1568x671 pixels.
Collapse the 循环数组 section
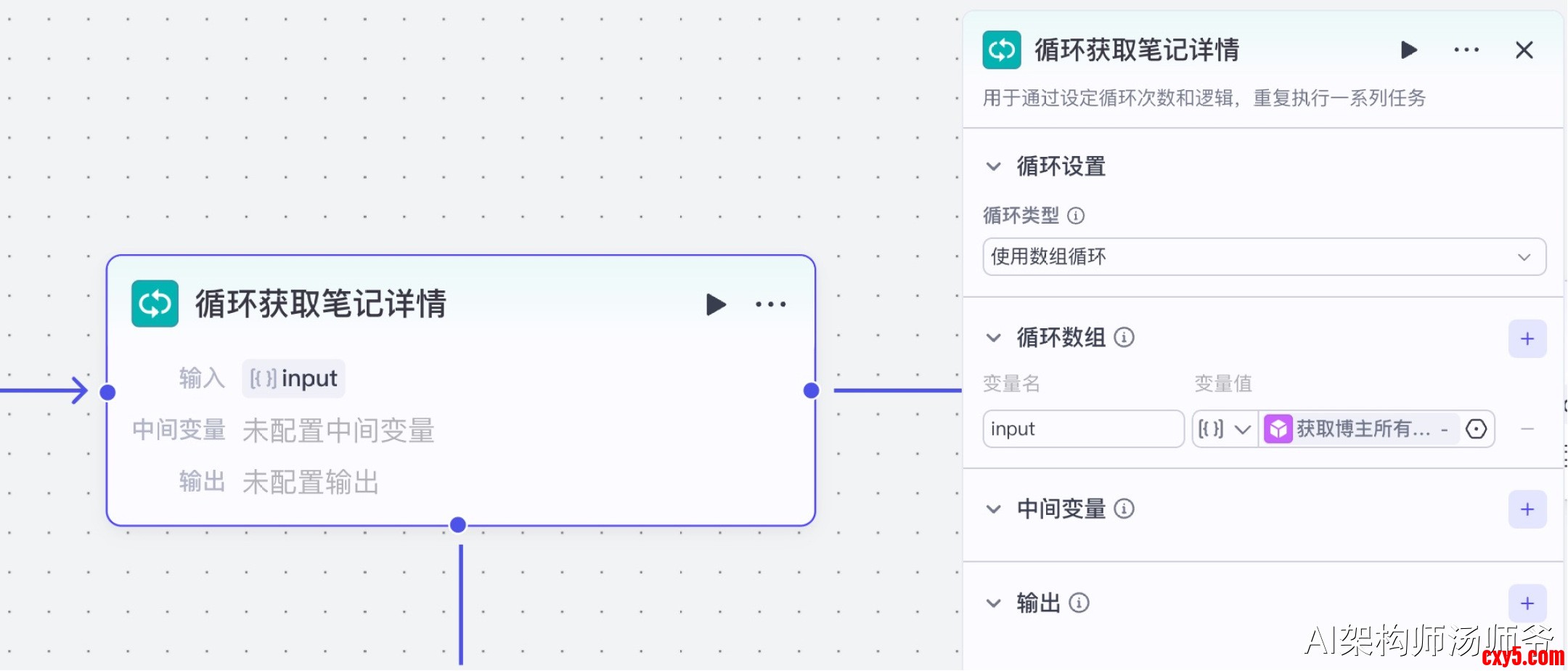pos(994,338)
